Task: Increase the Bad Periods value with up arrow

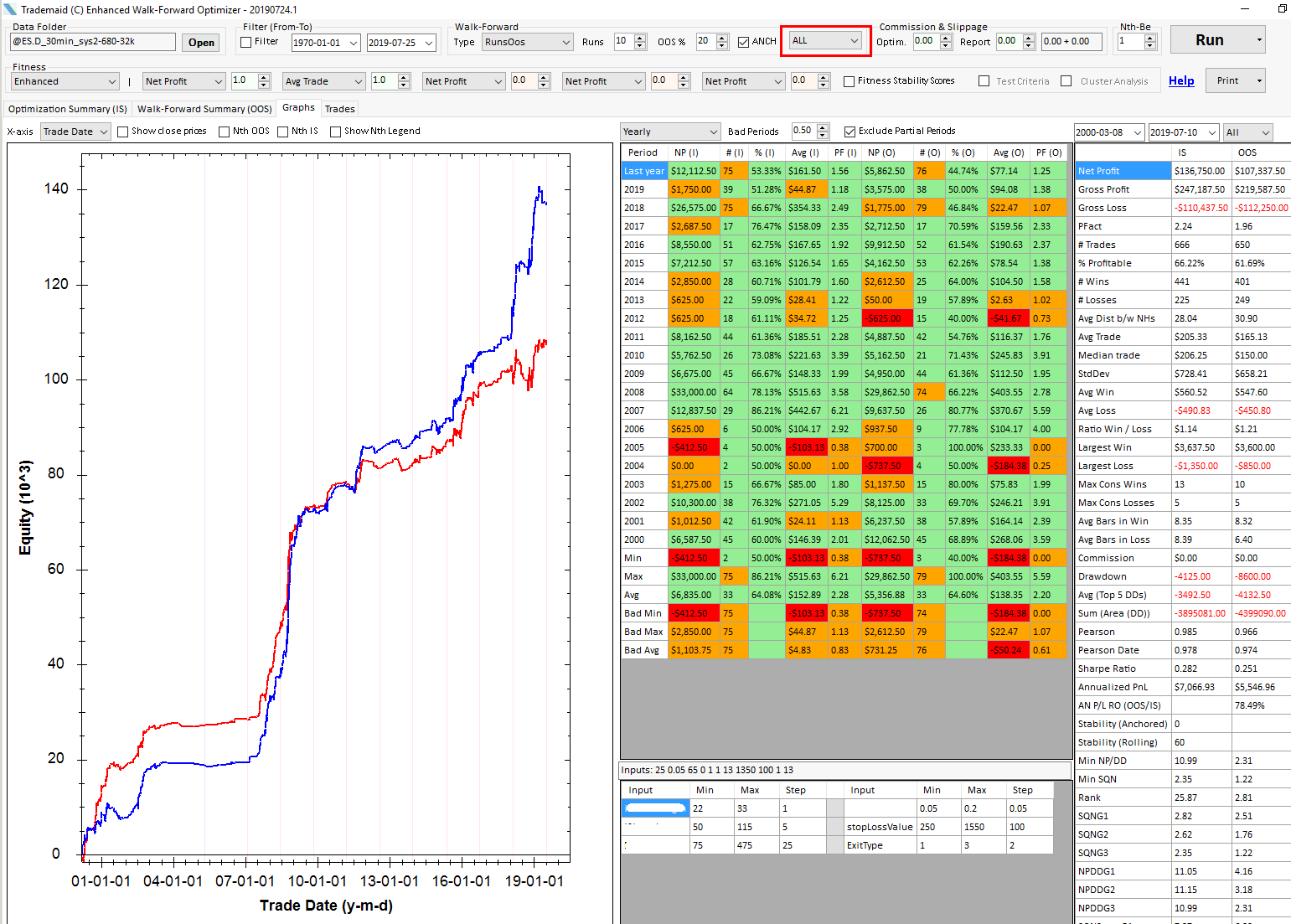Action: click(x=823, y=127)
